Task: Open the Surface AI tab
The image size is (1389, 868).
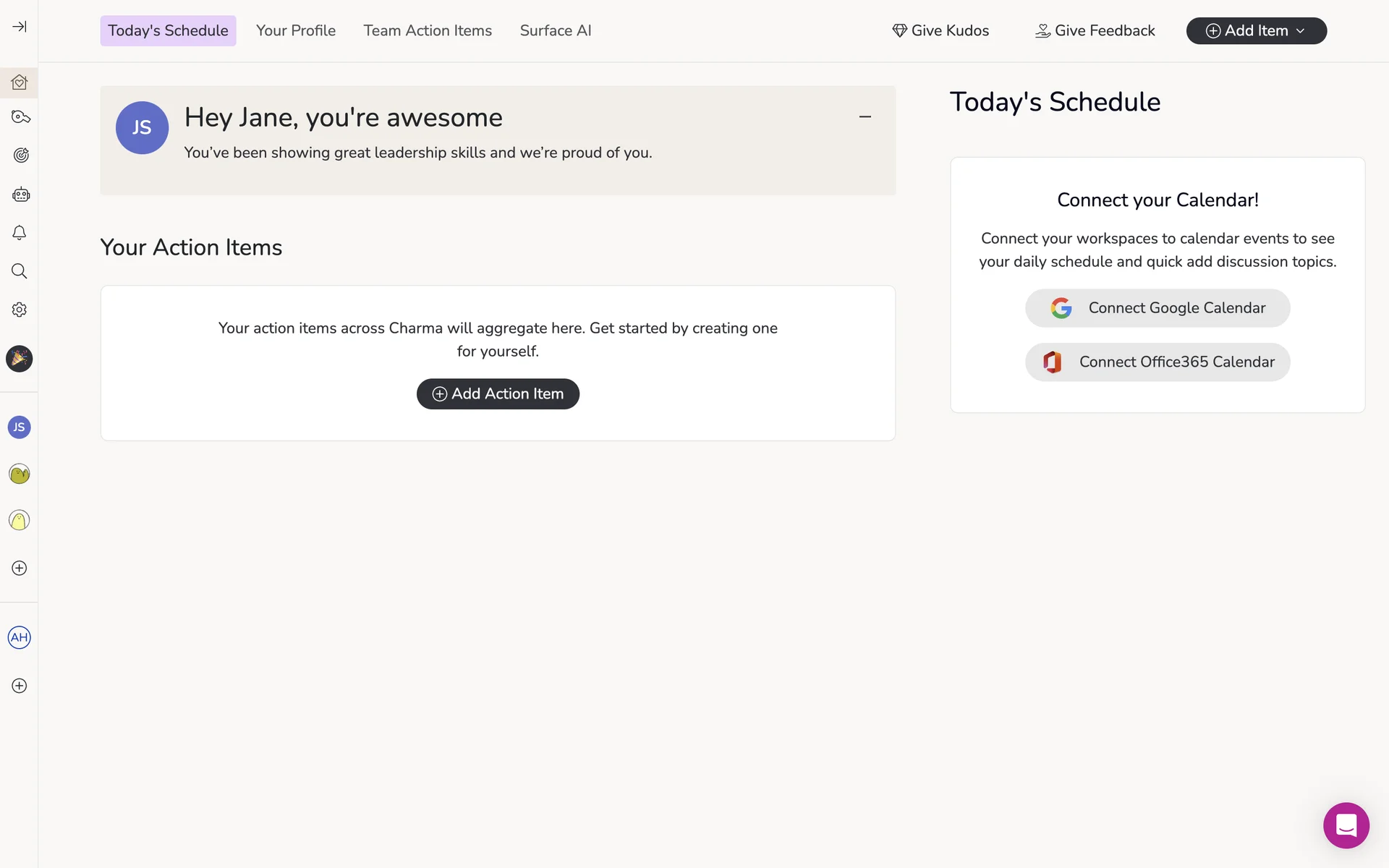Action: click(x=555, y=30)
